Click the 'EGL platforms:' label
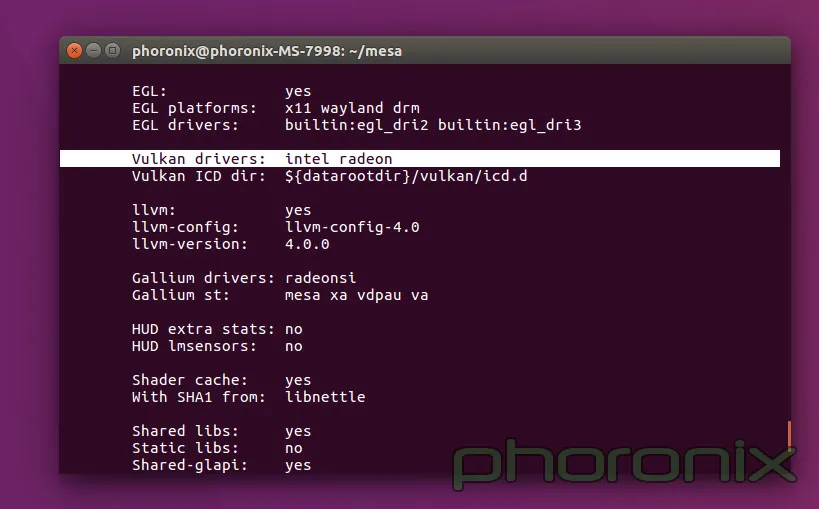Image resolution: width=819 pixels, height=509 pixels. 194,108
